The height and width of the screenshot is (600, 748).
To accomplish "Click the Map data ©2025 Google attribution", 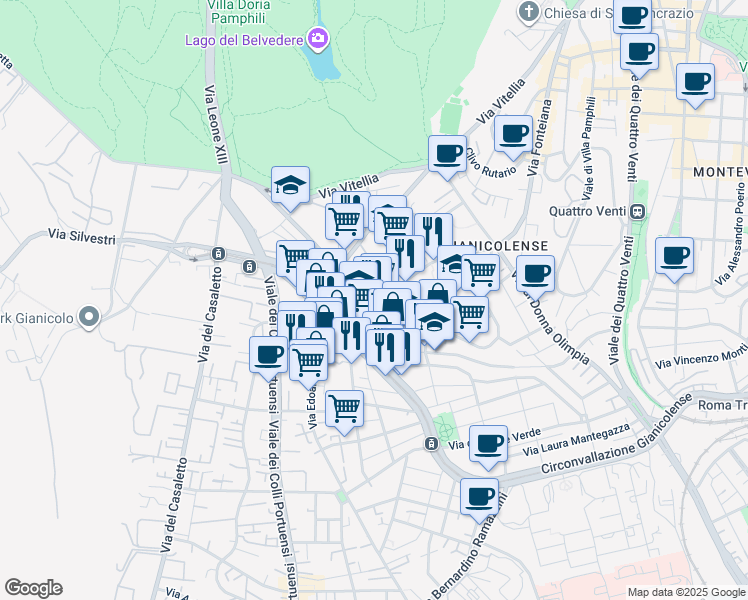I will click(x=685, y=592).
